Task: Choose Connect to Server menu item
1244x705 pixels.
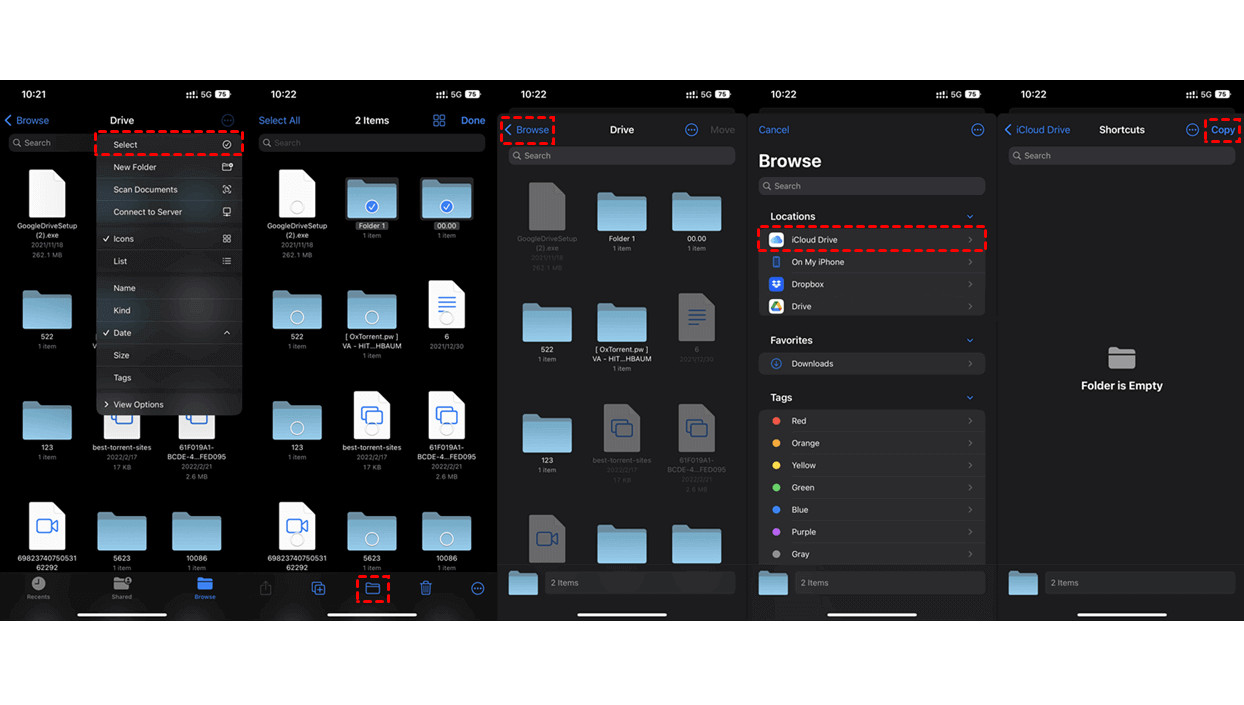Action: 169,212
